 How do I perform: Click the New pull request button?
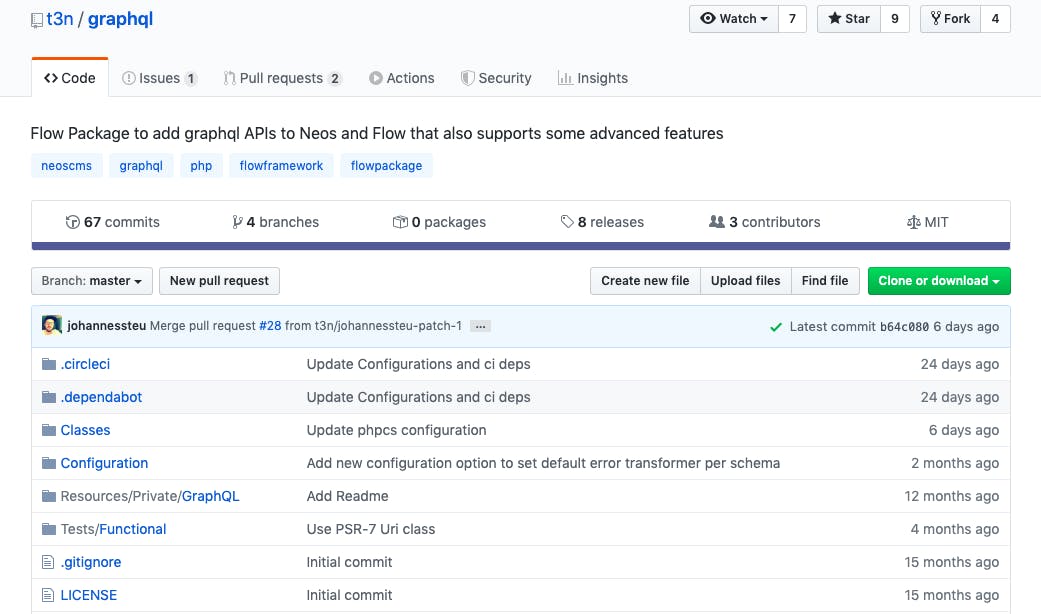(x=219, y=281)
